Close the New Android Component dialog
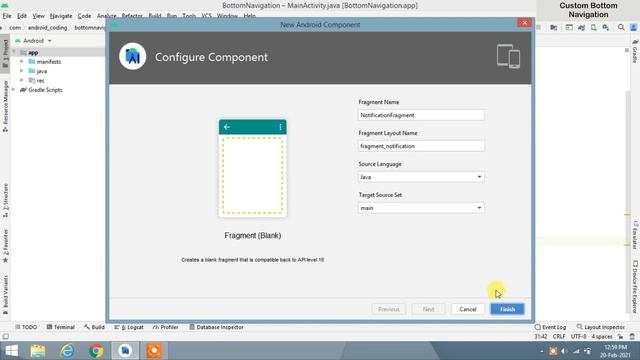The height and width of the screenshot is (360, 640). coord(524,23)
